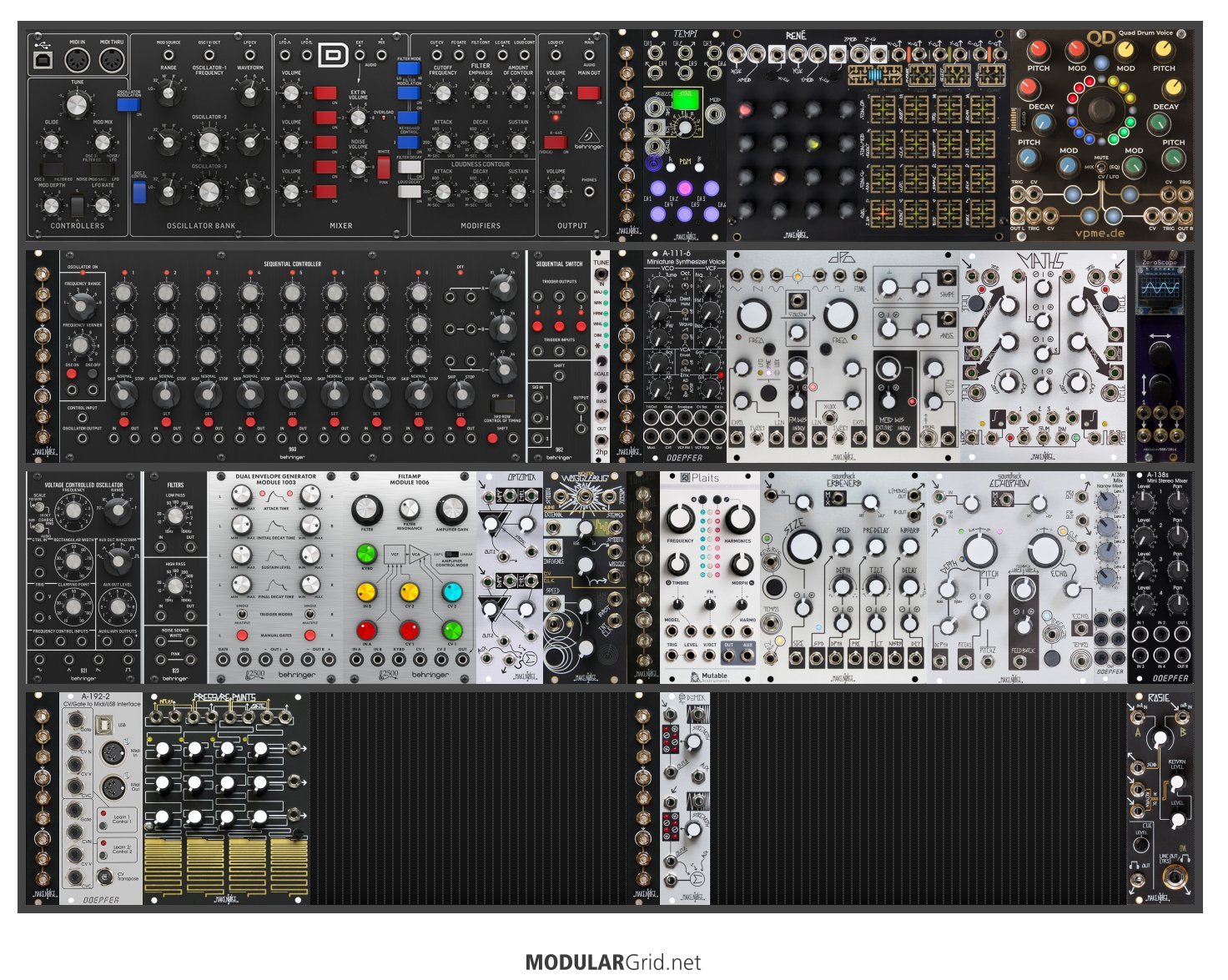The image size is (1228, 980).
Task: Click the Ext In Volume knob in the mixer
Action: [x=358, y=118]
